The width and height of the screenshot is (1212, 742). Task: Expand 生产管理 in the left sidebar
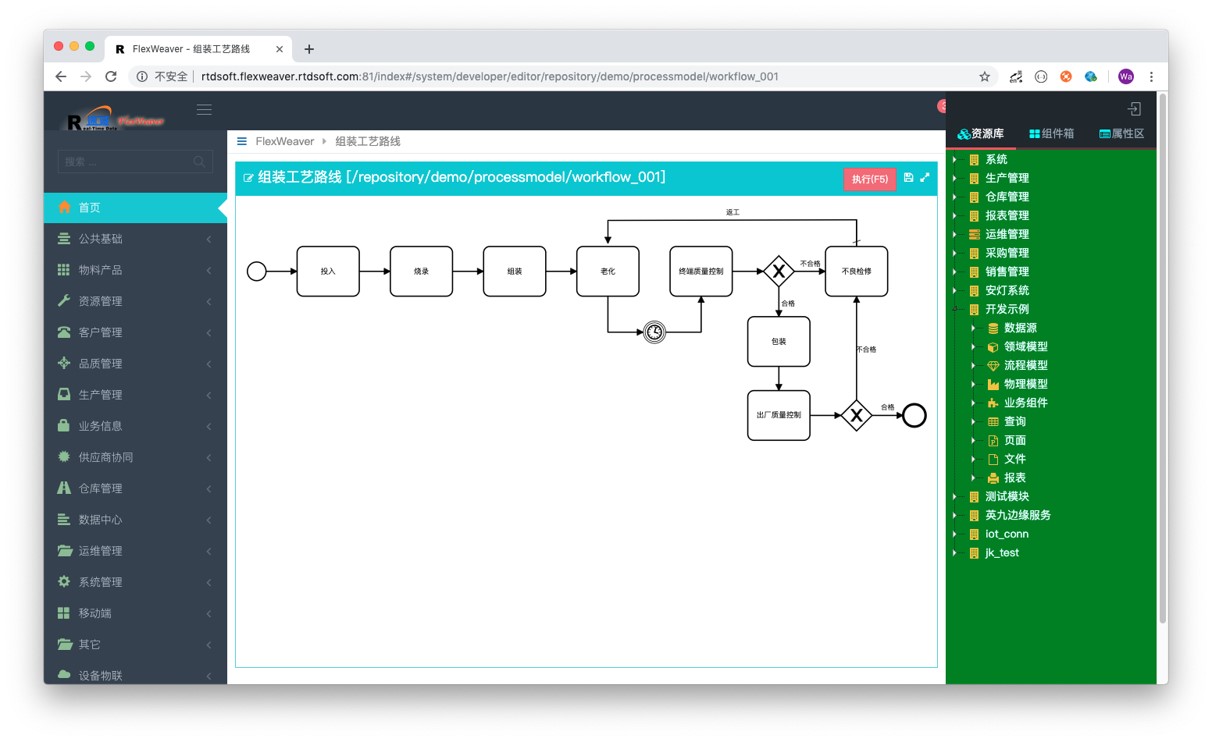click(135, 395)
